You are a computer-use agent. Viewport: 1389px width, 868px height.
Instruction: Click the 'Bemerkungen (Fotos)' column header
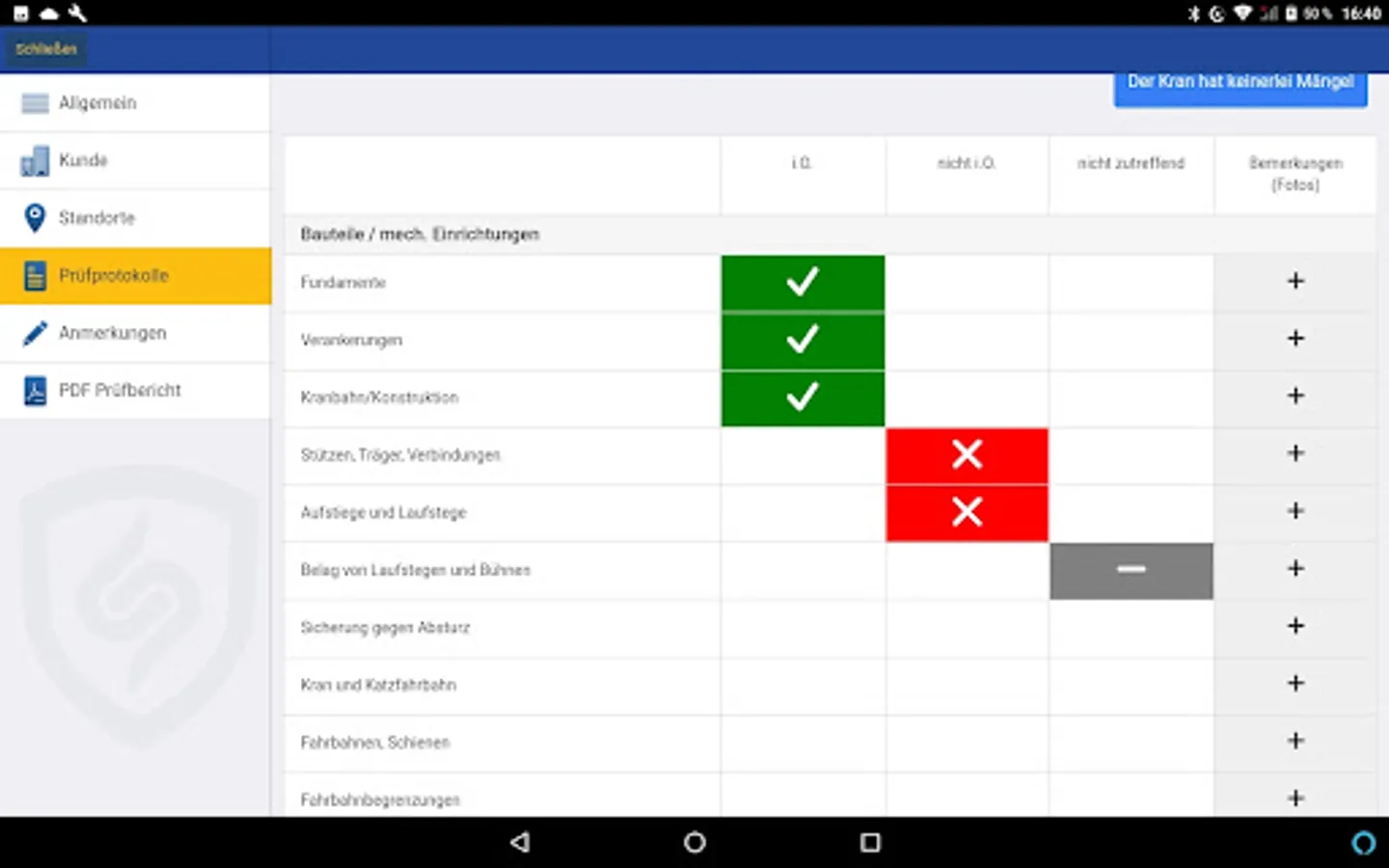[x=1295, y=174]
